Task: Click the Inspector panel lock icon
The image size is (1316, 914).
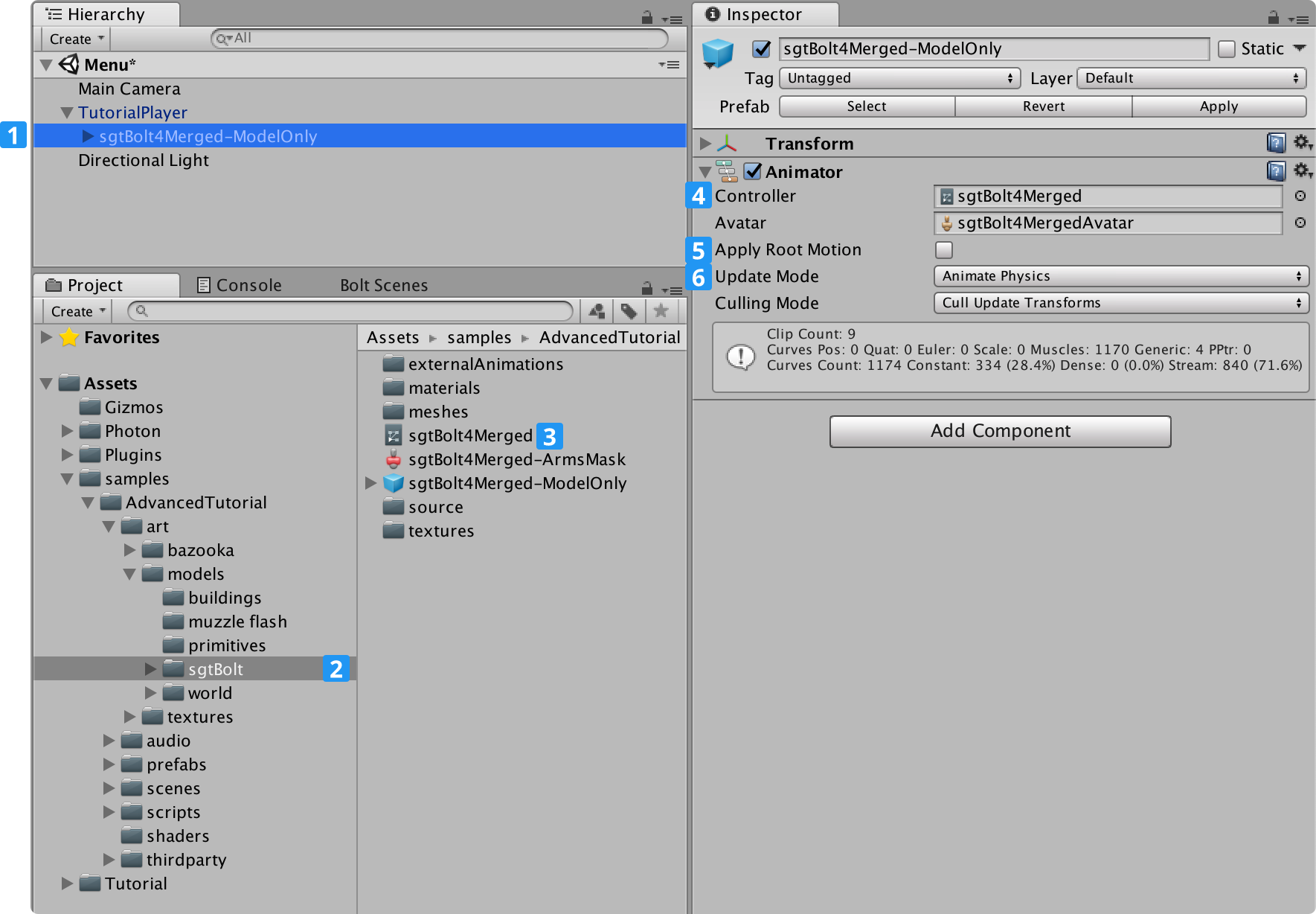Action: click(1274, 17)
